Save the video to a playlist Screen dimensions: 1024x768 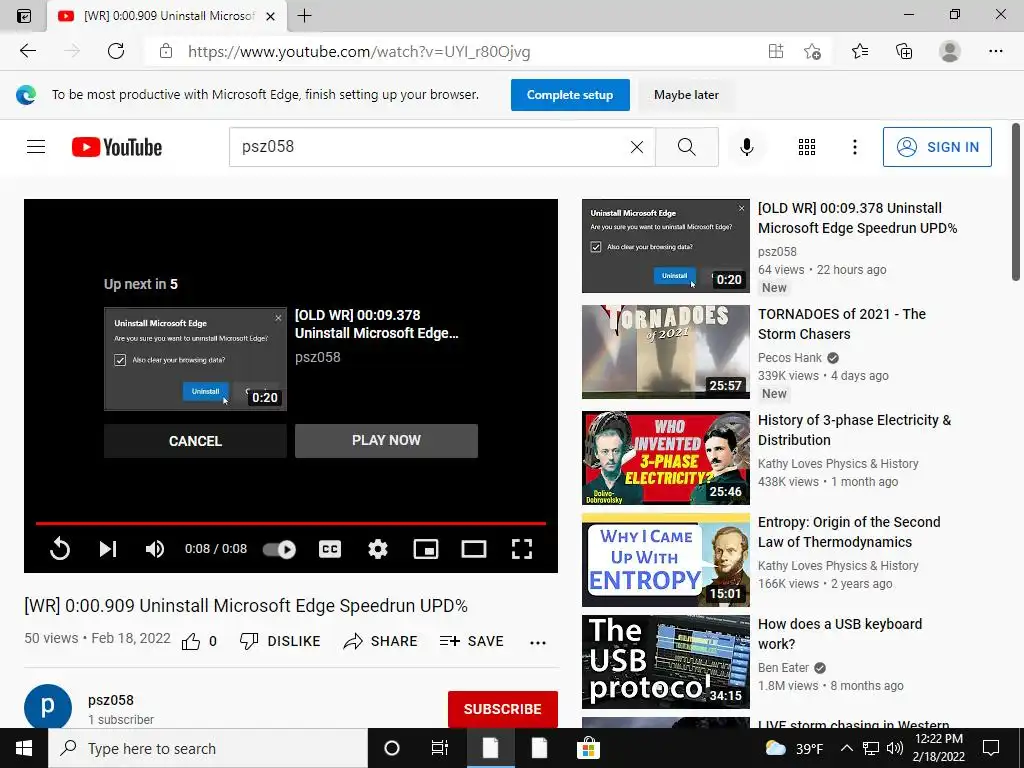click(x=471, y=641)
